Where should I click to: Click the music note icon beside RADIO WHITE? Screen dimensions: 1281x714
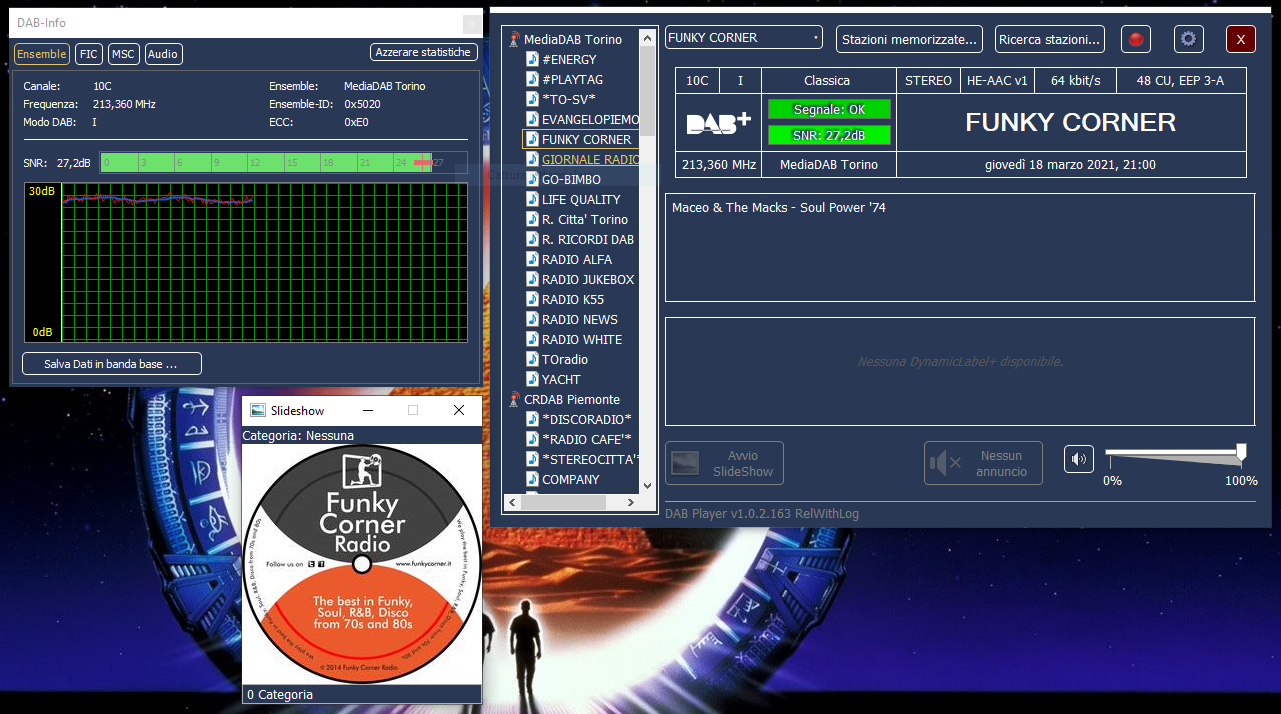pos(532,339)
